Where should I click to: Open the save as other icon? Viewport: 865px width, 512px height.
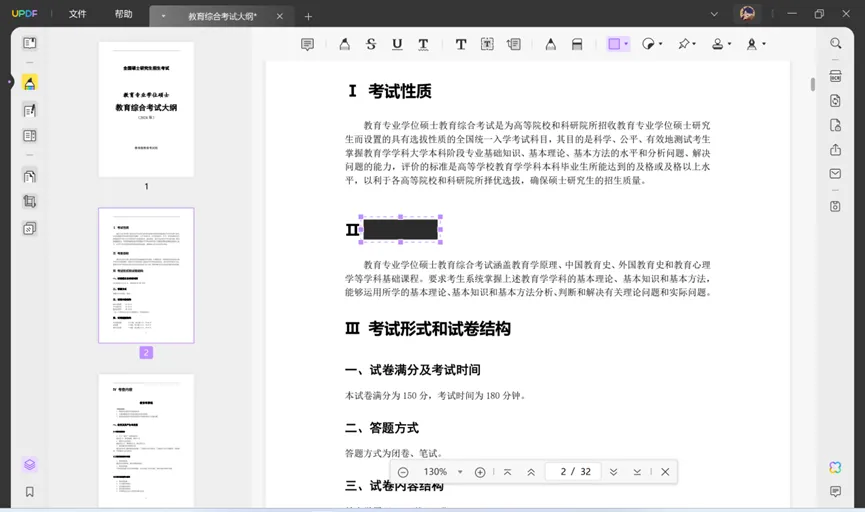pos(835,206)
